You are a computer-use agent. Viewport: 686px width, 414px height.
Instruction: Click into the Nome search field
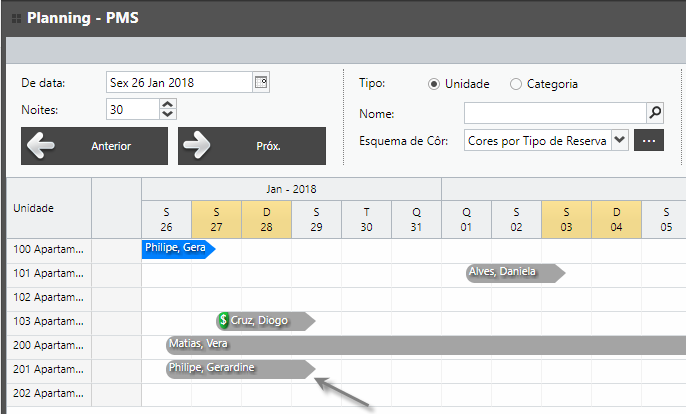click(x=554, y=113)
